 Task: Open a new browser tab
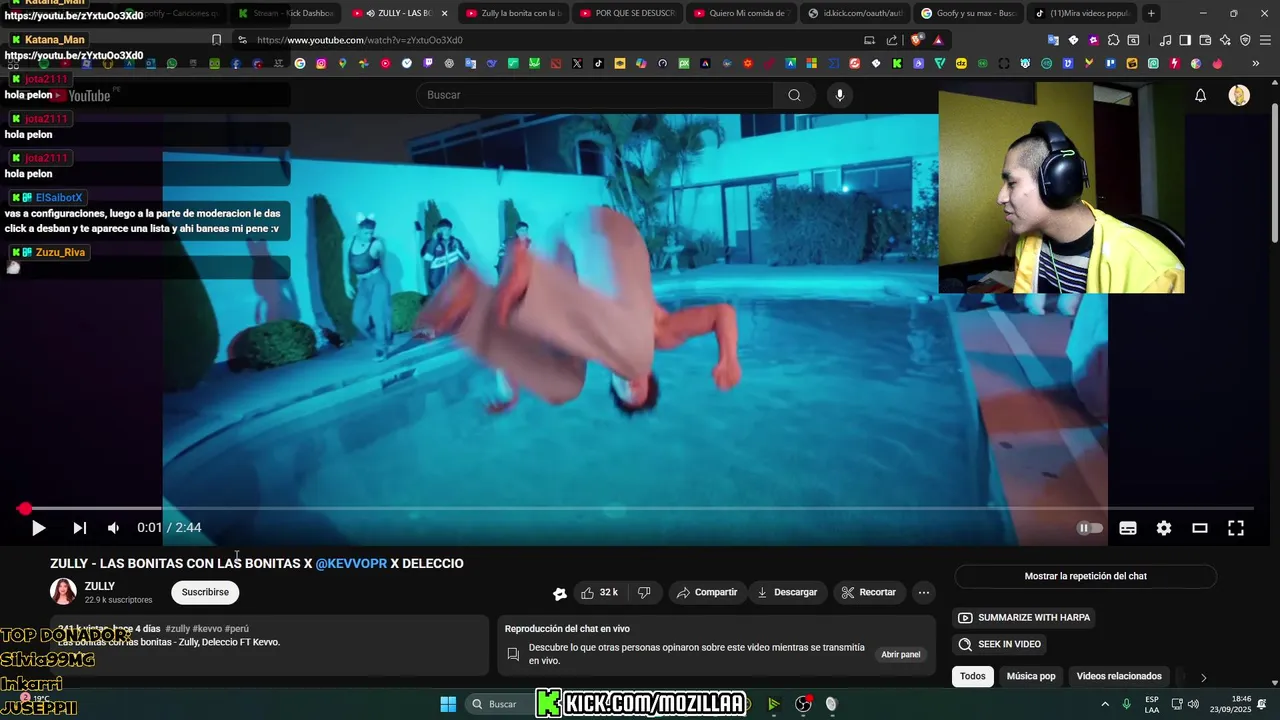1152,13
